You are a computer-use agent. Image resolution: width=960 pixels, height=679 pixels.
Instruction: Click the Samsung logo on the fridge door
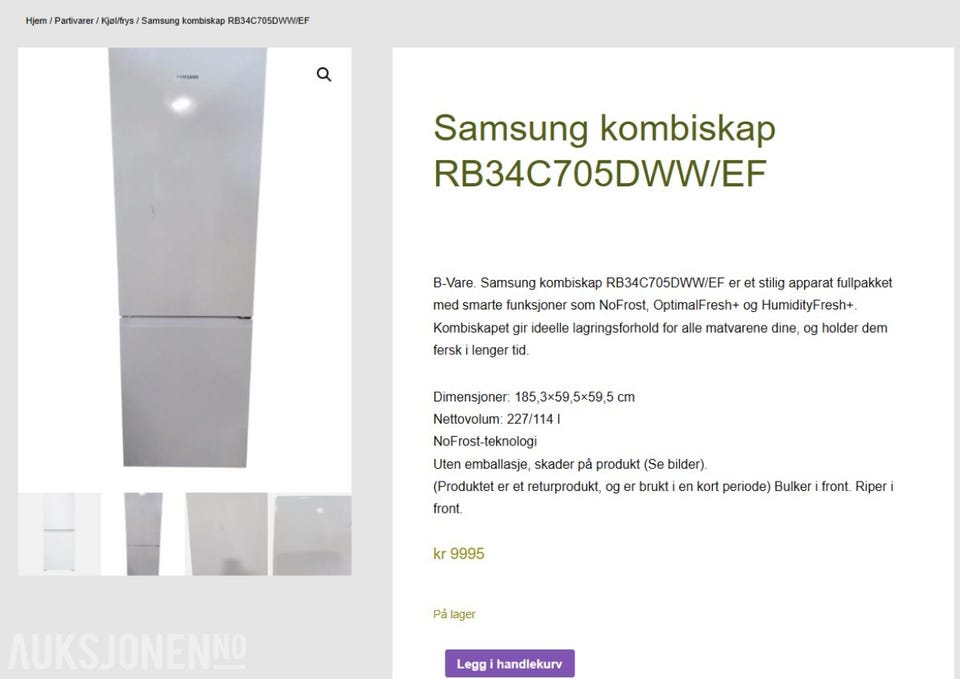(x=188, y=77)
